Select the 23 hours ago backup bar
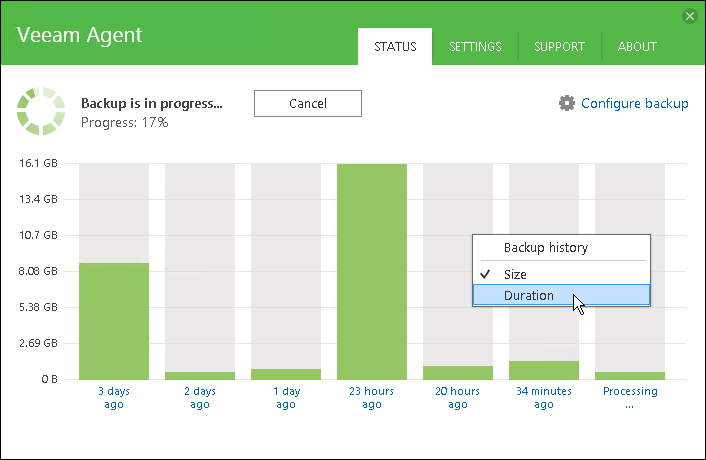The width and height of the screenshot is (706, 460). (x=372, y=270)
